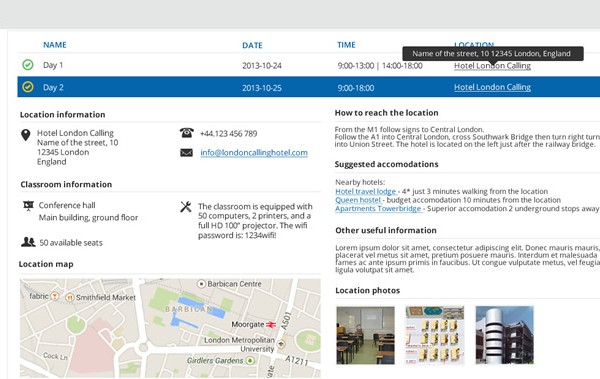Click the presentation board icon by Conference hall
This screenshot has height=379, width=600.
pyautogui.click(x=28, y=206)
